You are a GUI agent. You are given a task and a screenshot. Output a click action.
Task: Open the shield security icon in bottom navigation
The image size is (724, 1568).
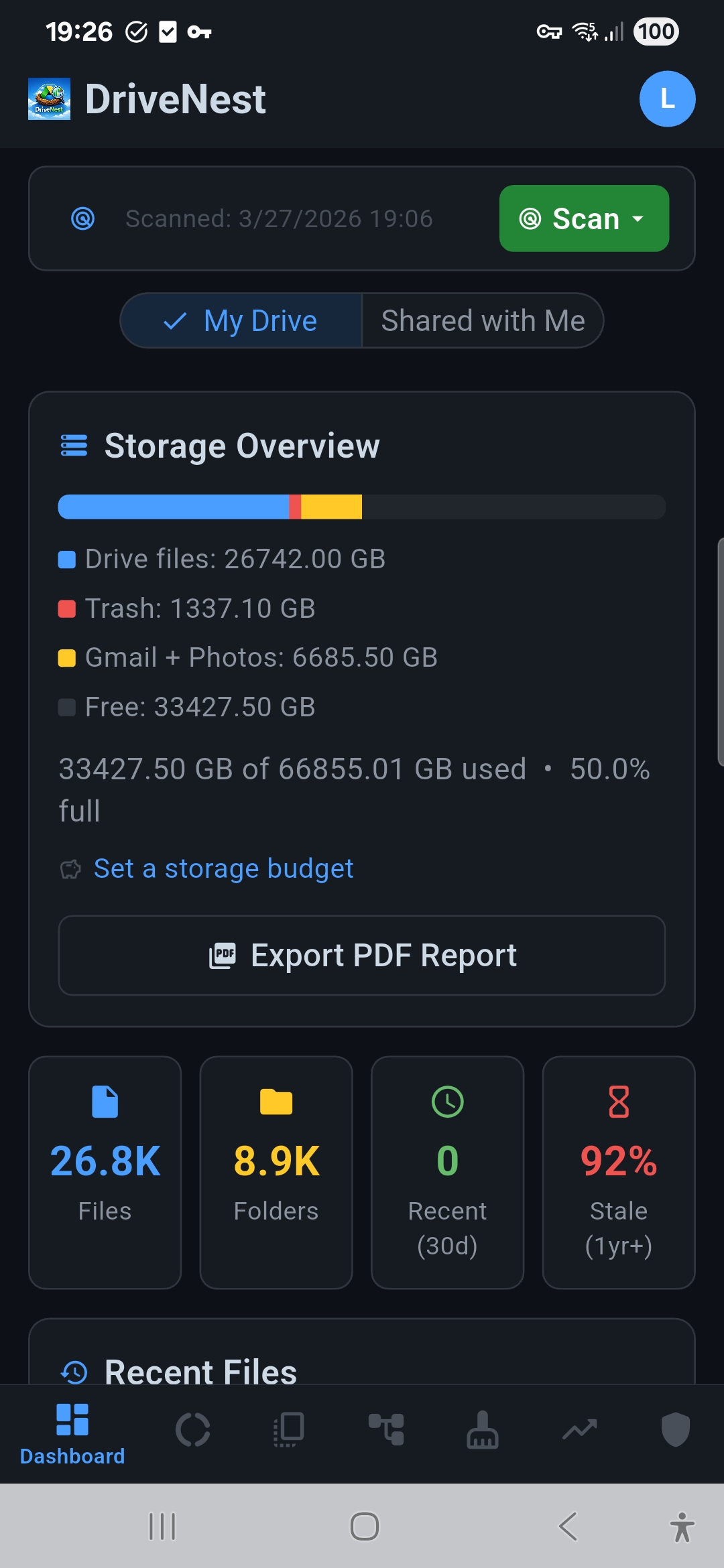675,1430
